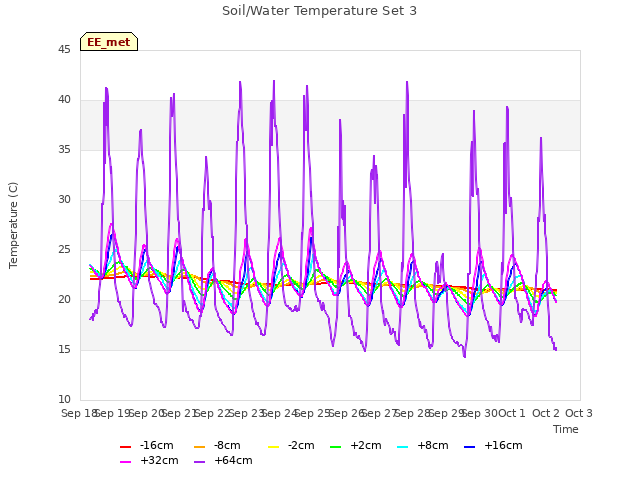This screenshot has width=640, height=480.
Task: Click the 40 y-axis tick label
Action: pyautogui.click(x=64, y=100)
